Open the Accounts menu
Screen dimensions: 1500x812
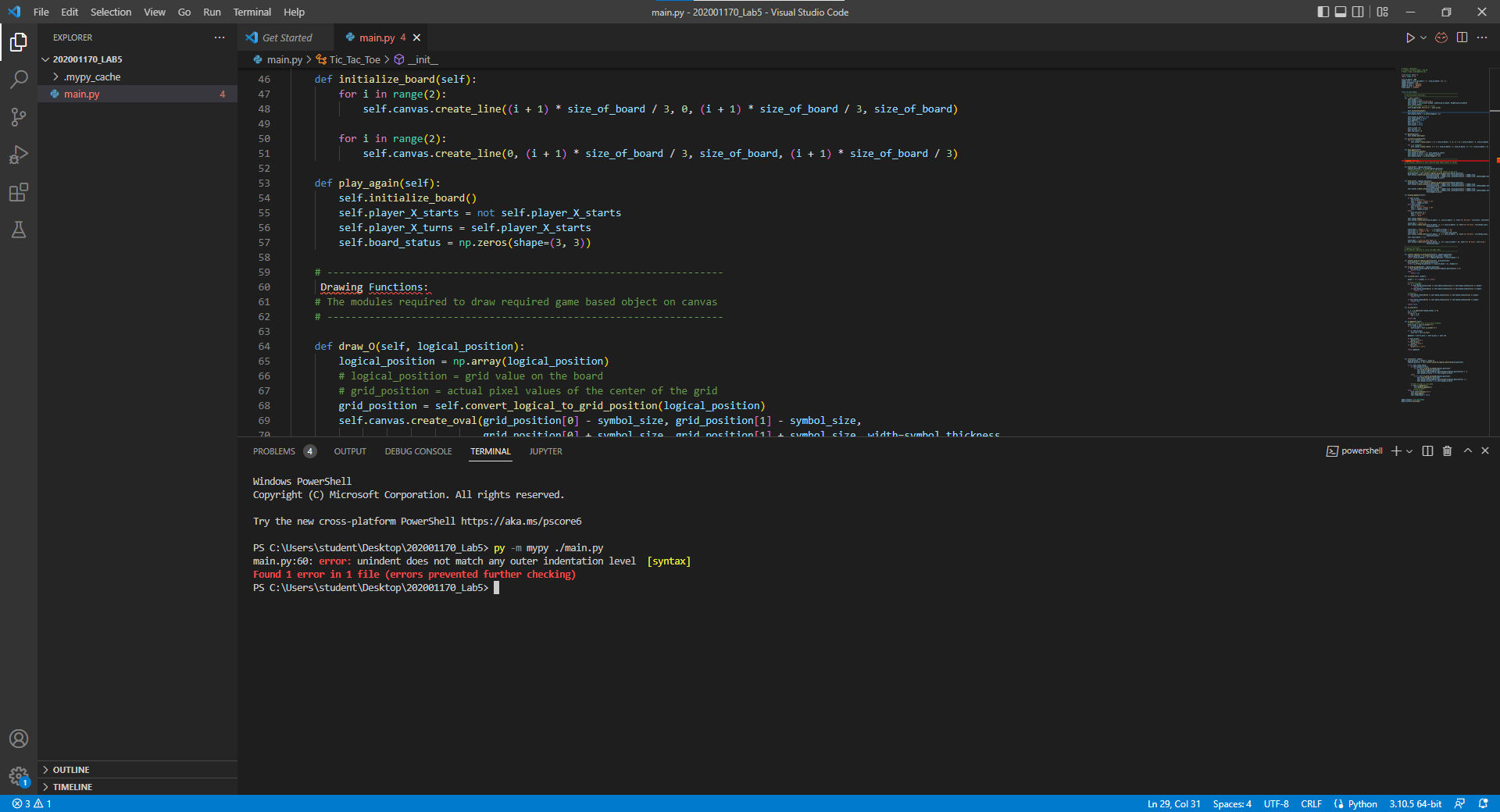(19, 739)
